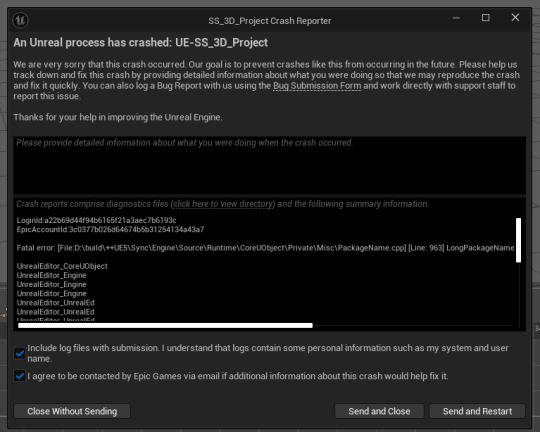This screenshot has width=540, height=432.
Task: Click here to view directory link
Action: coord(223,204)
